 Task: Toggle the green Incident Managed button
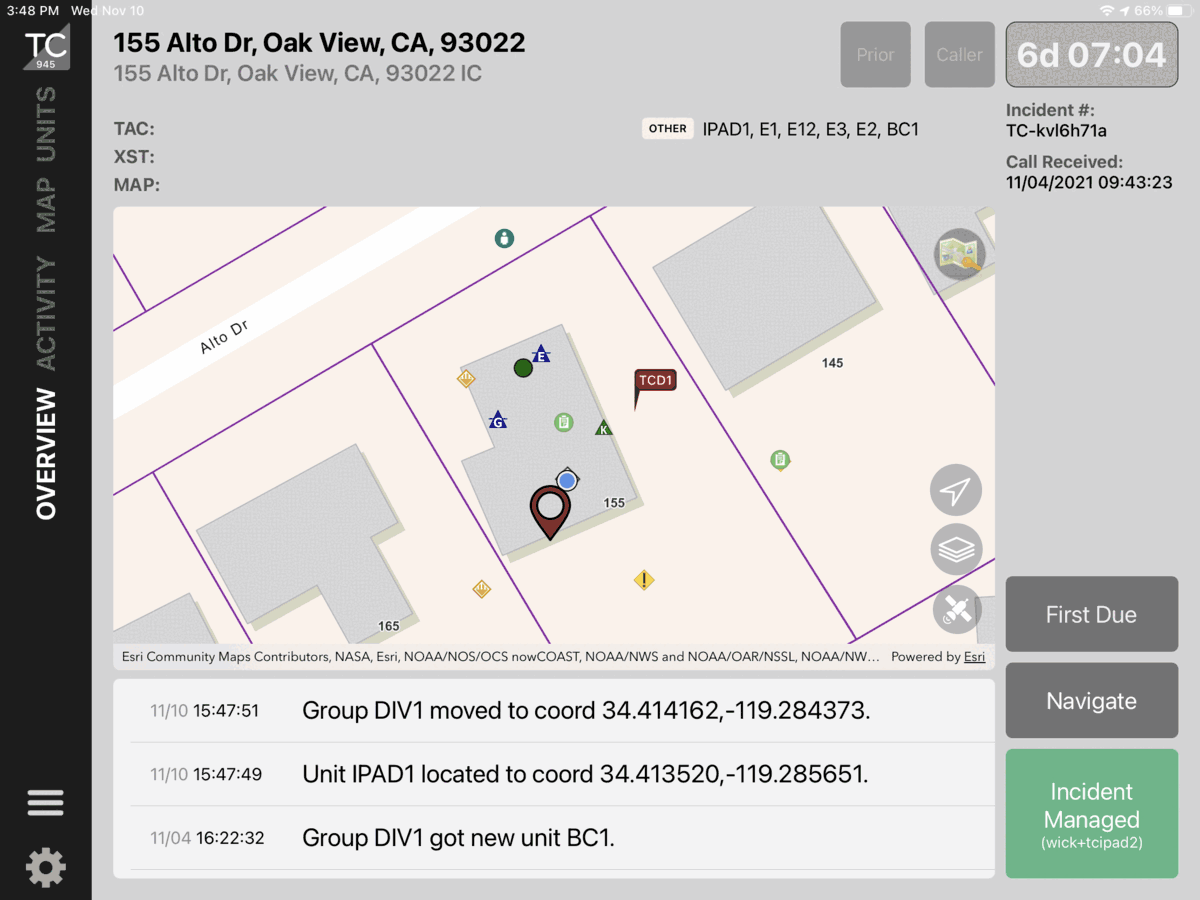[1091, 813]
